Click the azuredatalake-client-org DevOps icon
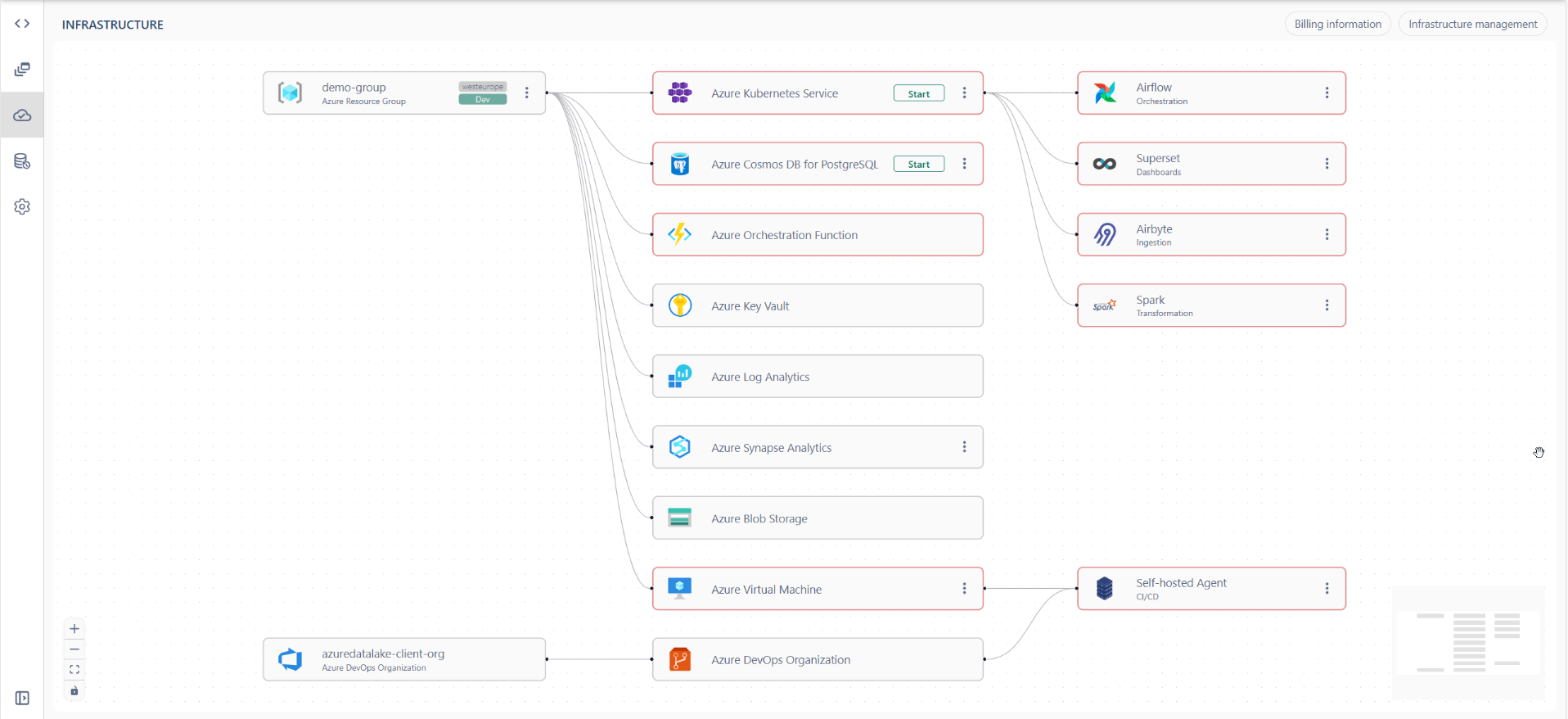The image size is (1568, 719). click(x=290, y=659)
